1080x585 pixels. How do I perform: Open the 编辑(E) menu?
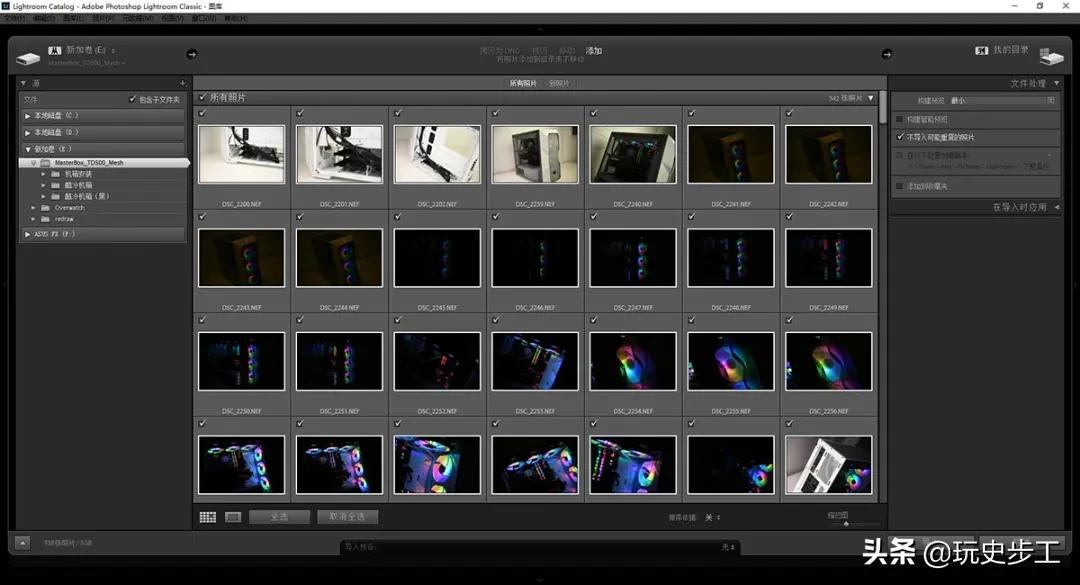coord(43,19)
